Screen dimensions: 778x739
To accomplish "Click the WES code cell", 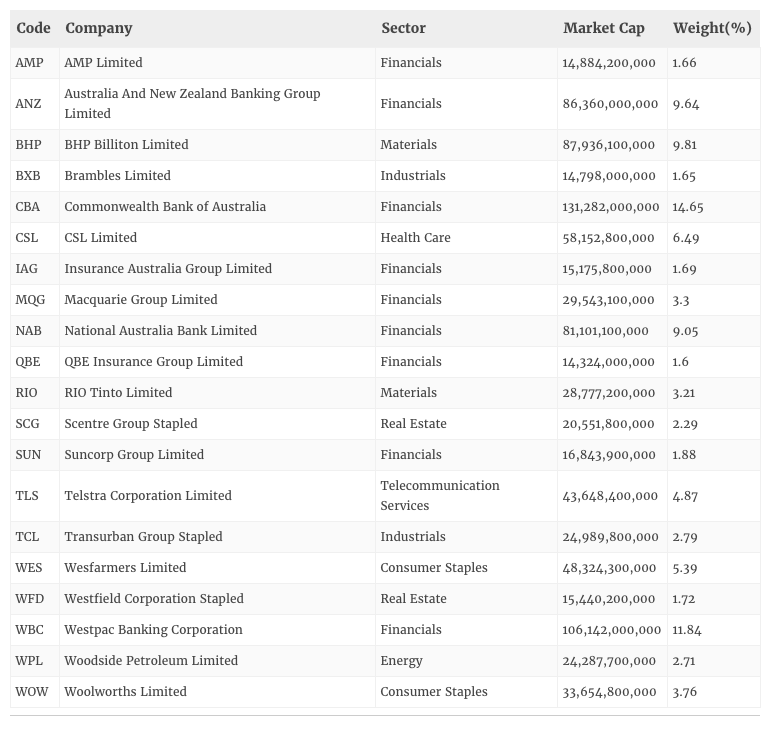I will coord(29,568).
